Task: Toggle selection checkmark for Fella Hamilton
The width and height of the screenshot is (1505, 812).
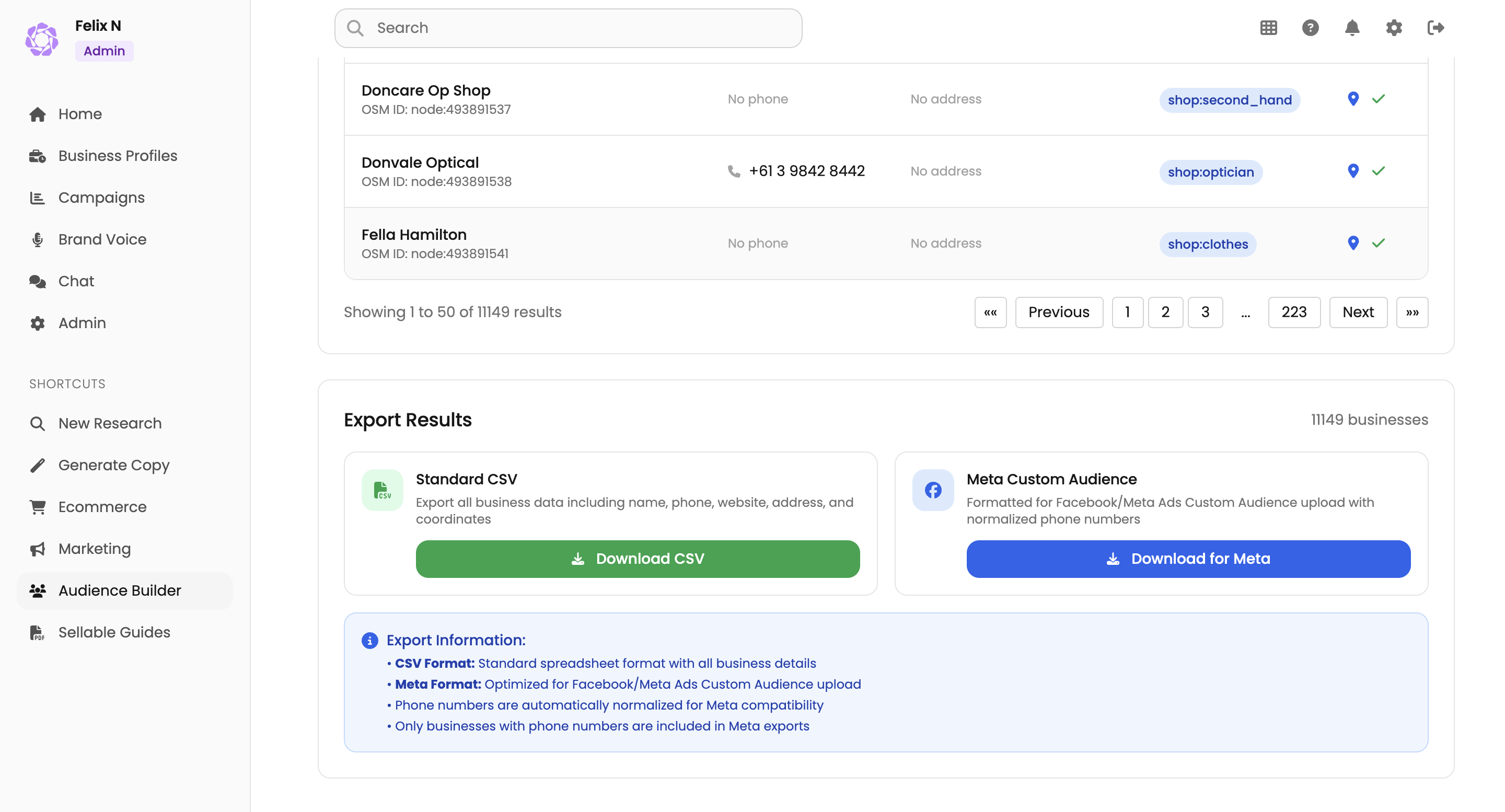Action: pyautogui.click(x=1378, y=242)
